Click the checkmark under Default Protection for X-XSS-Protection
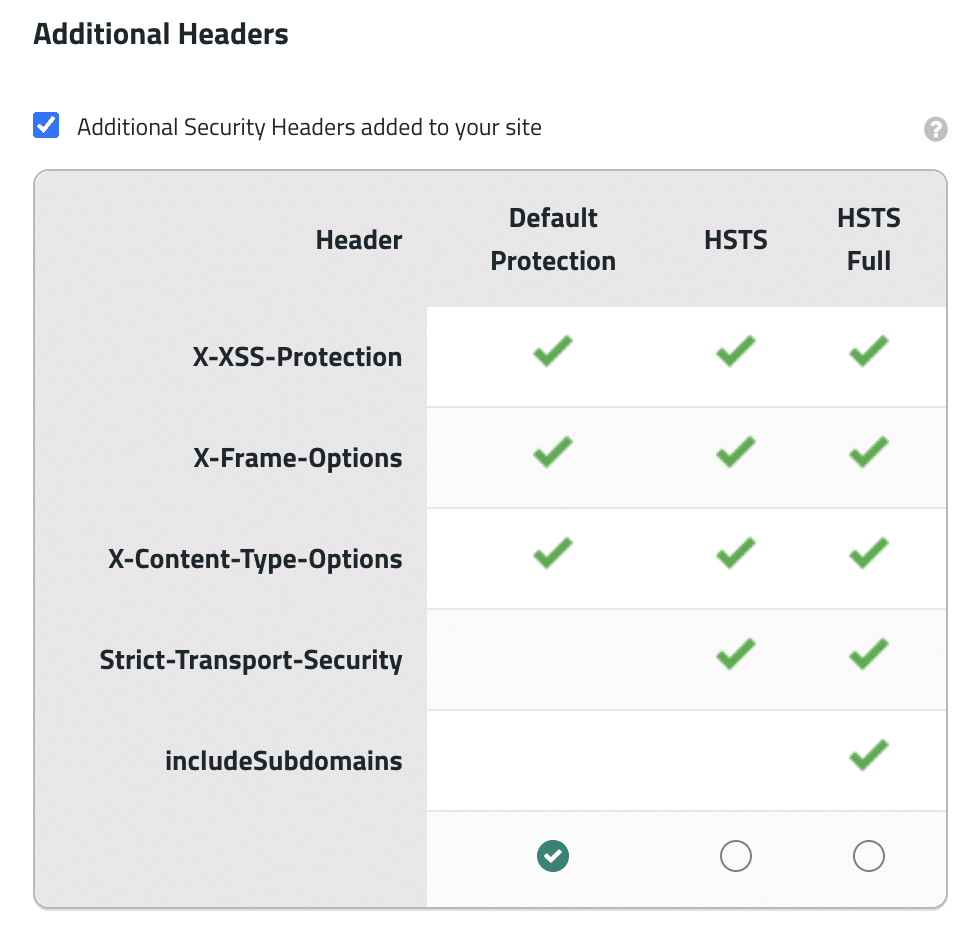Screen dimensions: 976x938 coord(552,352)
